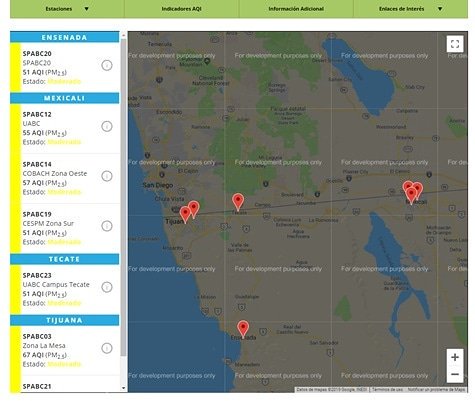Open the Información Adicional menu

[296, 9]
